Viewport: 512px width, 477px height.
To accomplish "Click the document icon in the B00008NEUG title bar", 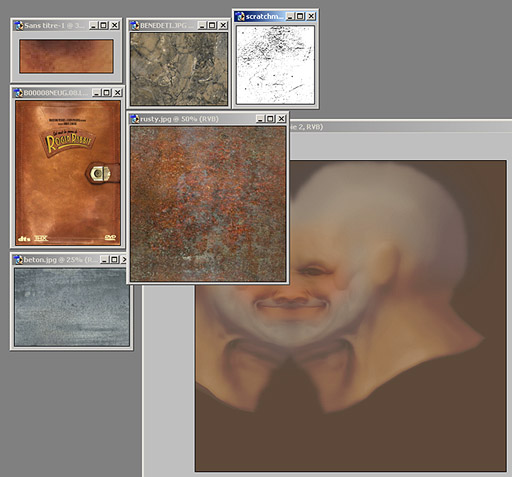I will (19, 93).
